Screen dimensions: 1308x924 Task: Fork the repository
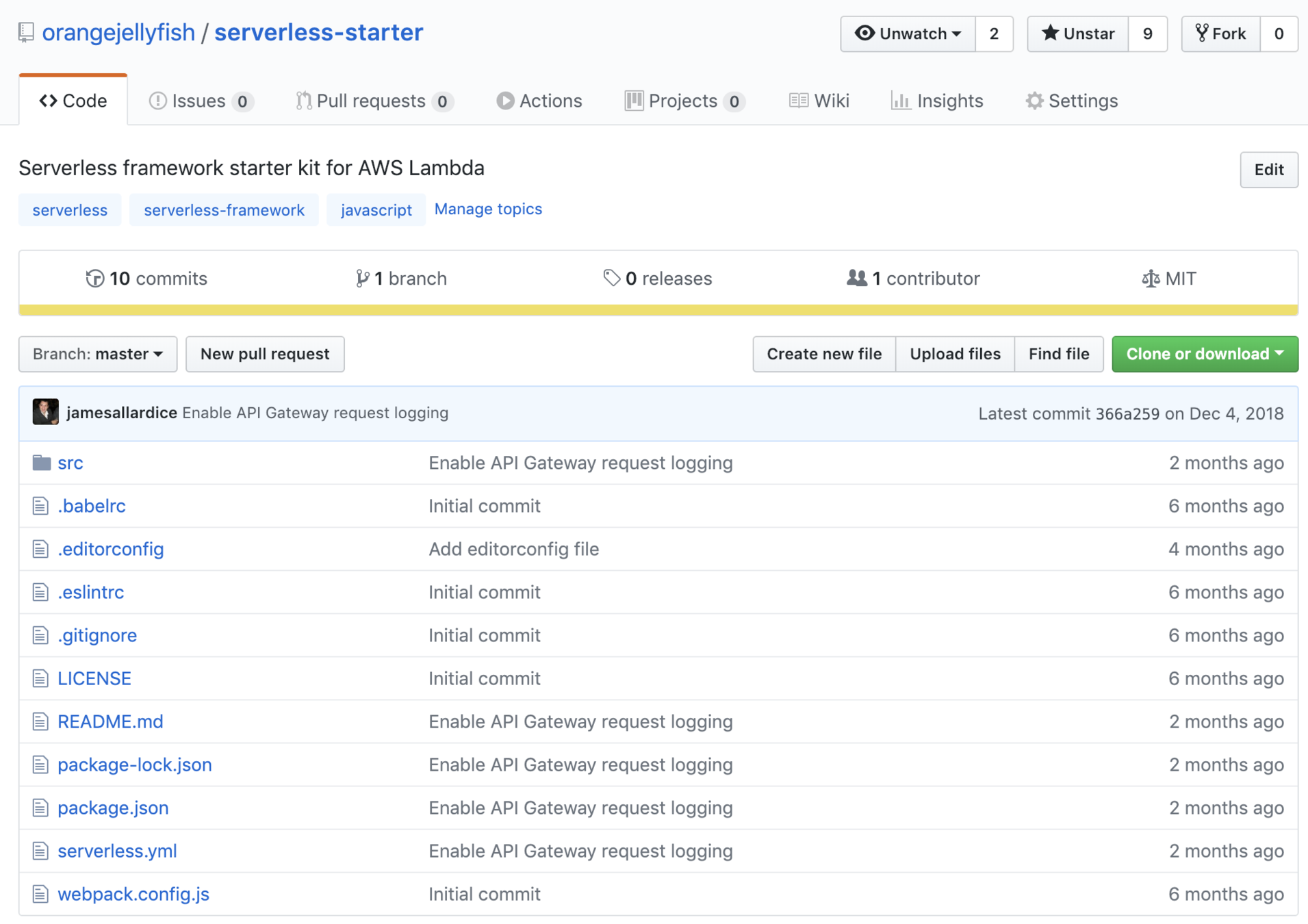[x=1221, y=34]
